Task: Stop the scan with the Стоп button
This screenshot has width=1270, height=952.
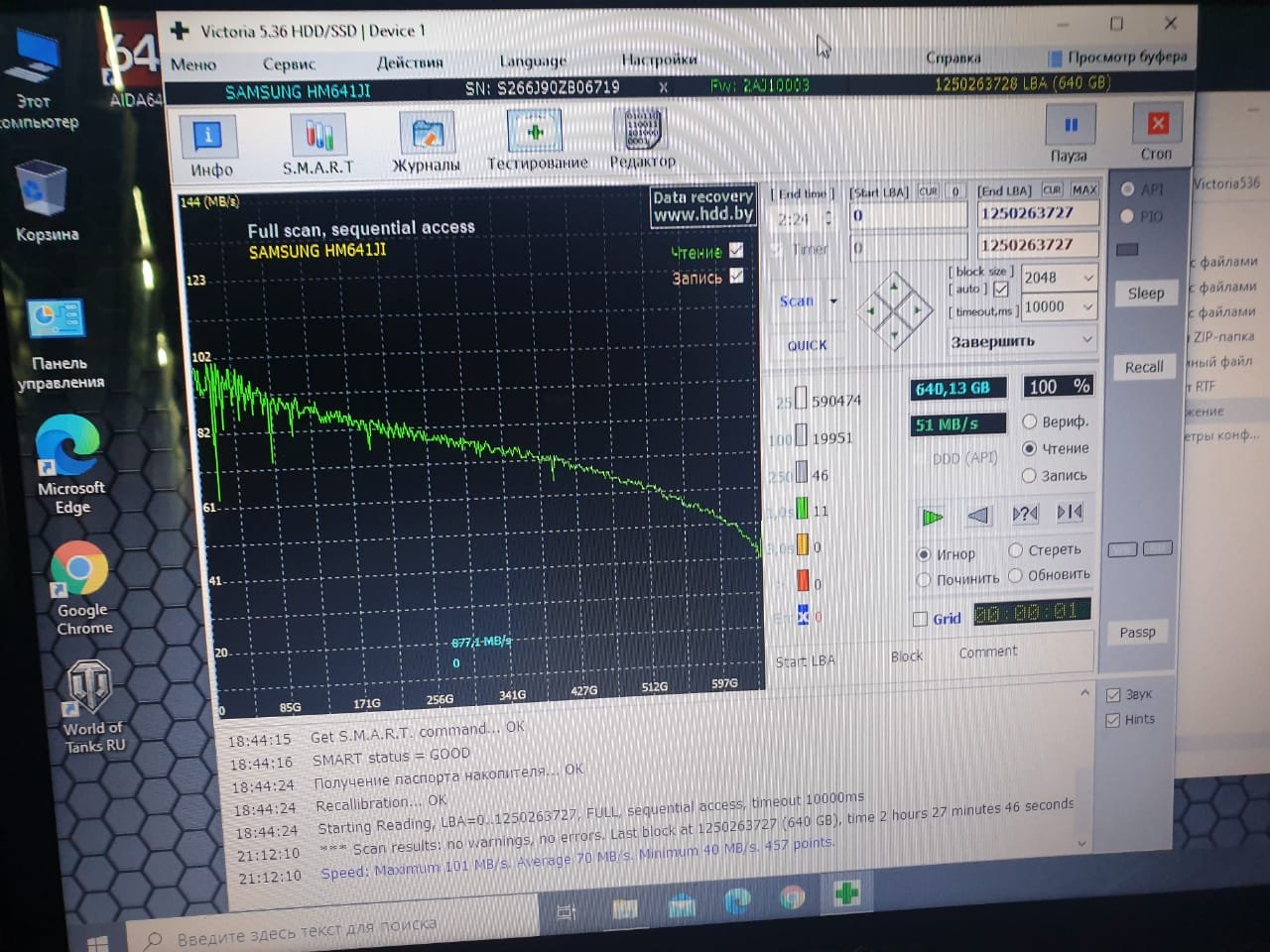Action: point(1156,132)
